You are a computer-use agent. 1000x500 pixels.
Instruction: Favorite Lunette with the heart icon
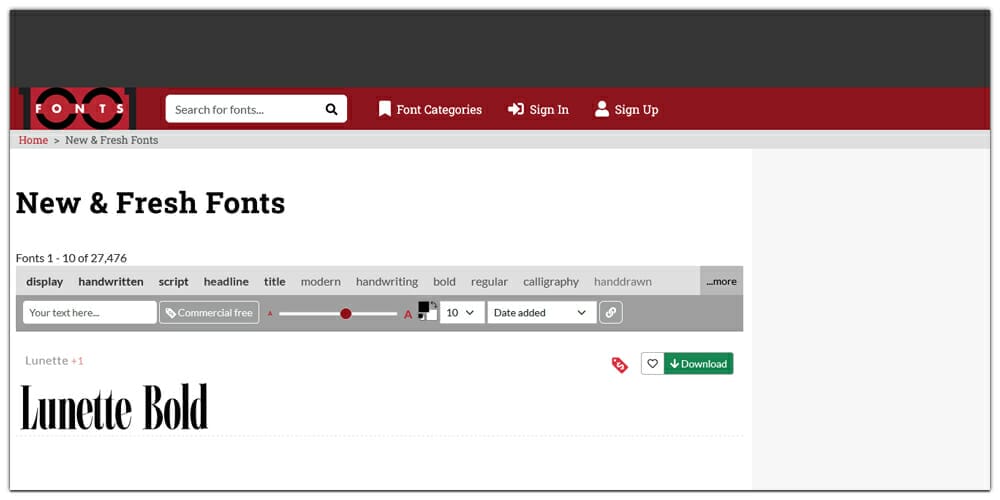point(652,364)
